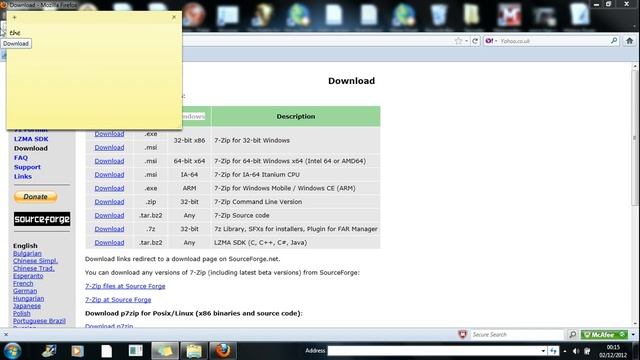
Task: Switch to Sticky Notes on the taskbar
Action: [165, 351]
